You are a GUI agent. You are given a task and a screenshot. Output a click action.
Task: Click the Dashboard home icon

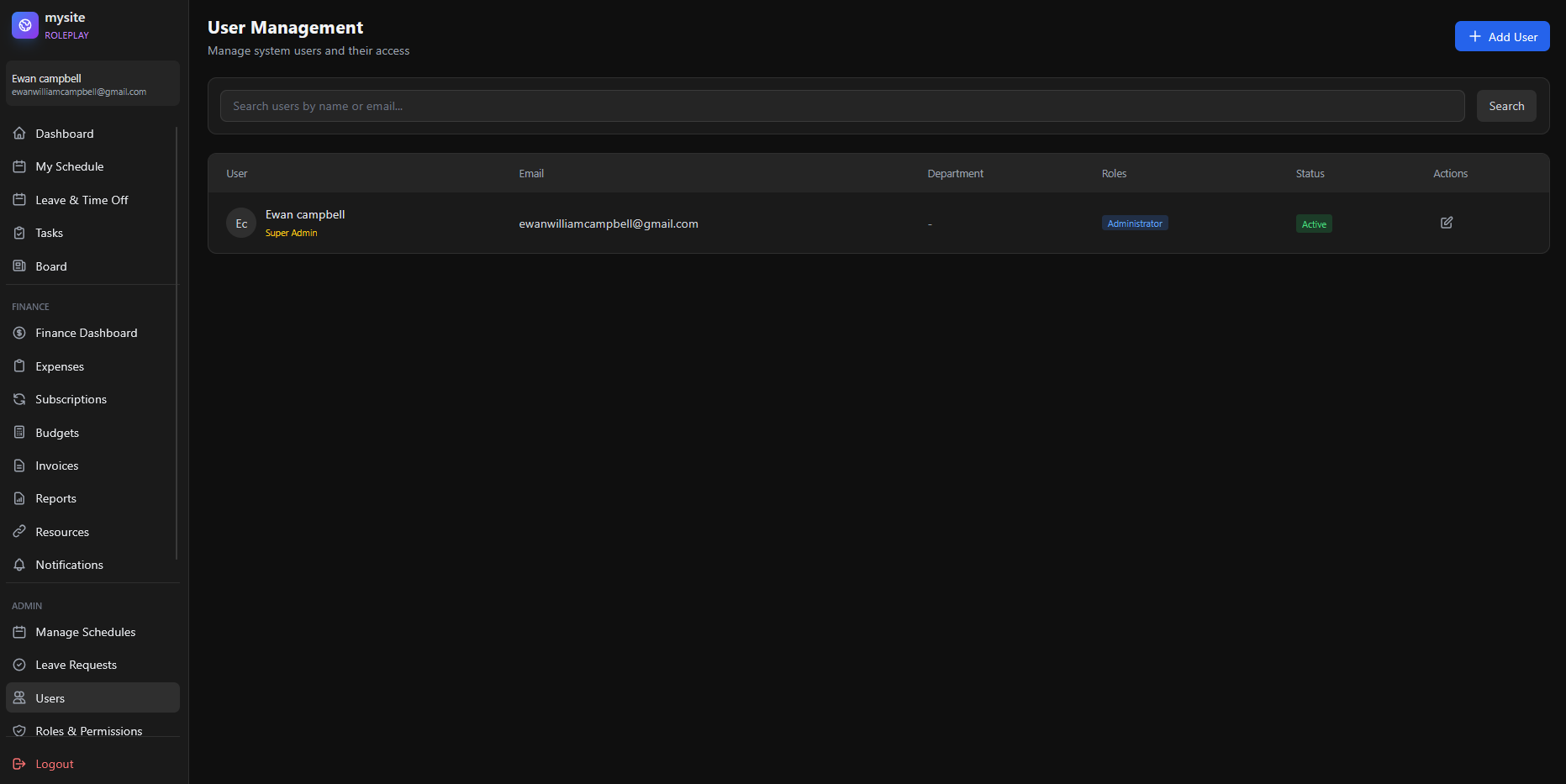click(x=19, y=134)
